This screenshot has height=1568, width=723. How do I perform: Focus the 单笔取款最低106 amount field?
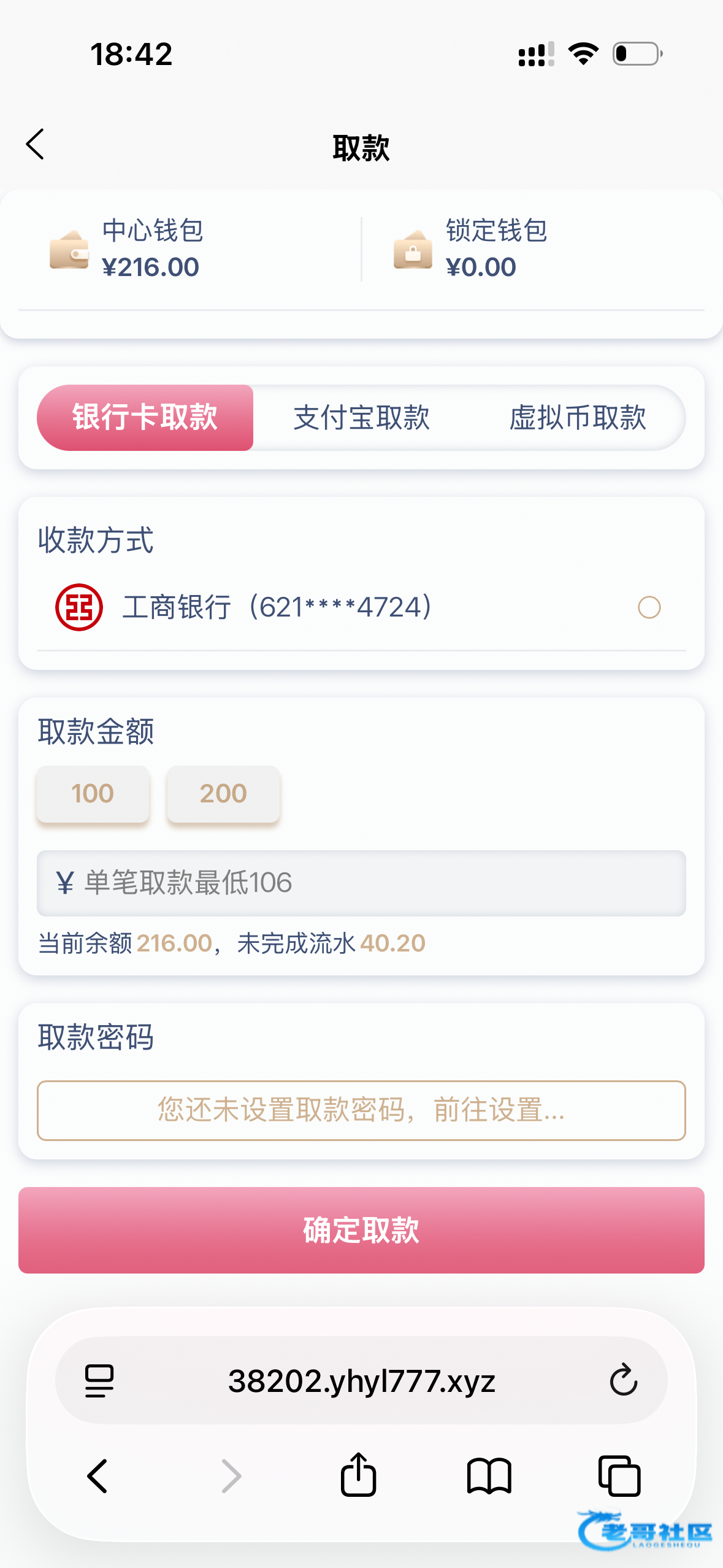361,883
